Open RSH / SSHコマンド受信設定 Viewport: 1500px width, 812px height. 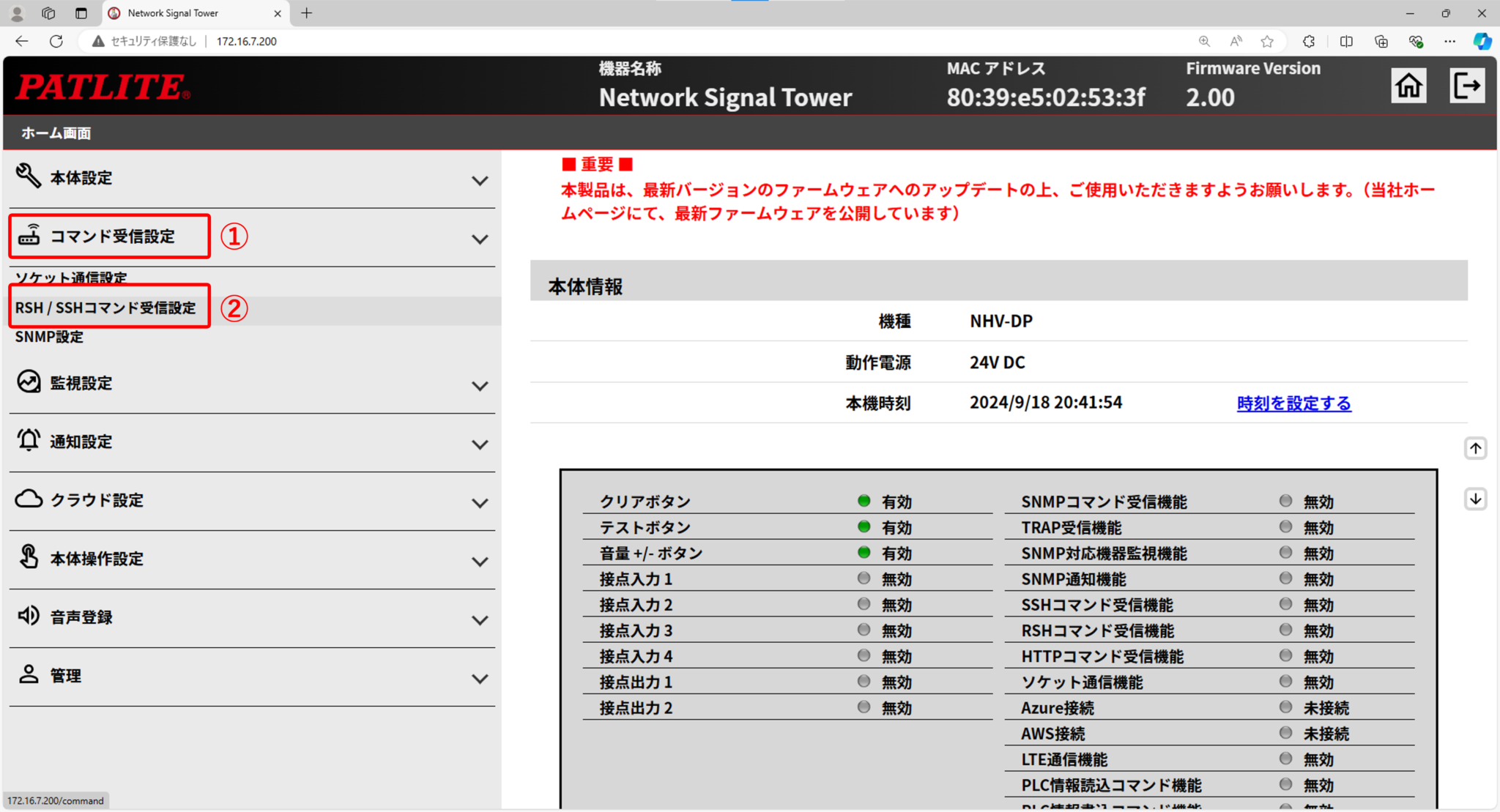pos(105,307)
